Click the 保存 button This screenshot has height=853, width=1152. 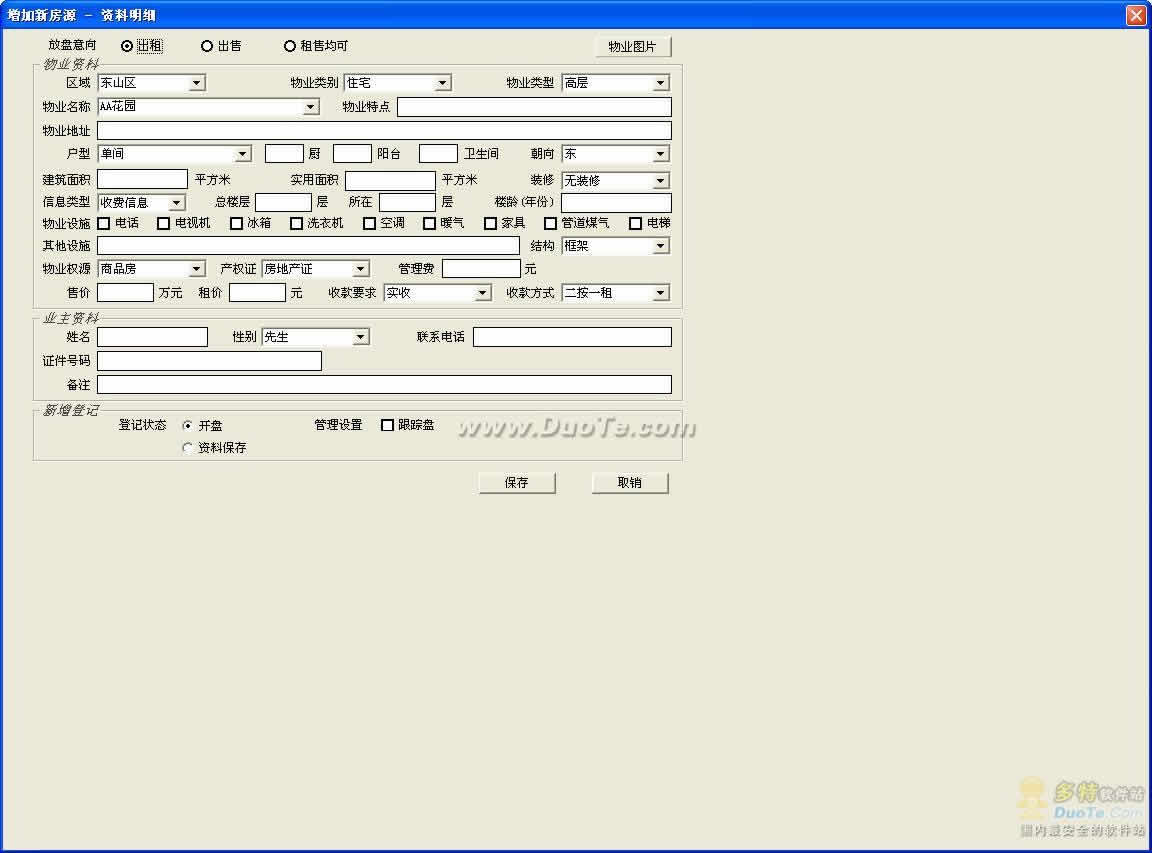516,482
